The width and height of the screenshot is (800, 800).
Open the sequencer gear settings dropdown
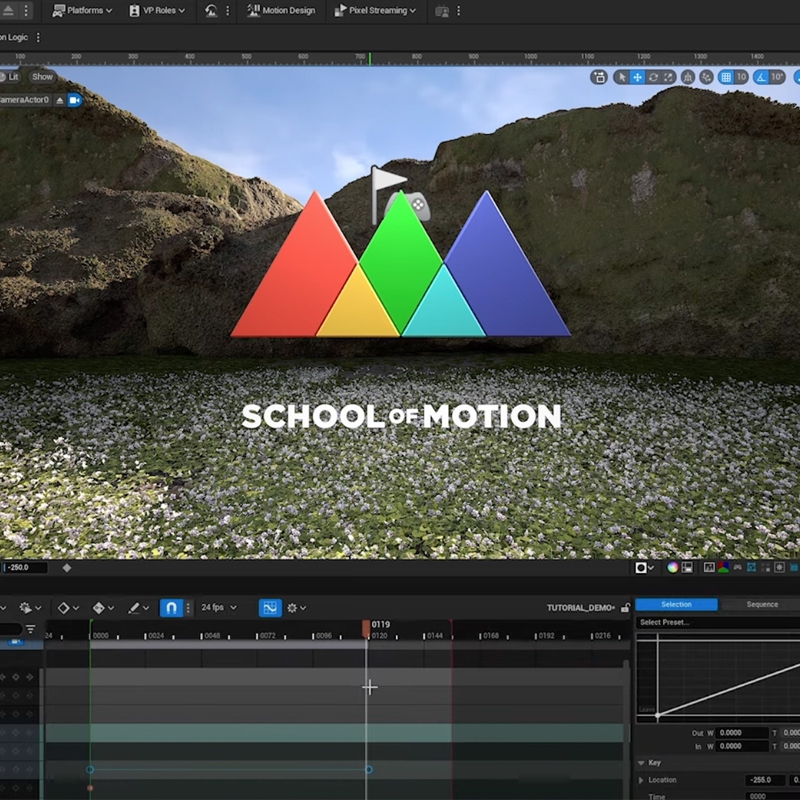(296, 608)
